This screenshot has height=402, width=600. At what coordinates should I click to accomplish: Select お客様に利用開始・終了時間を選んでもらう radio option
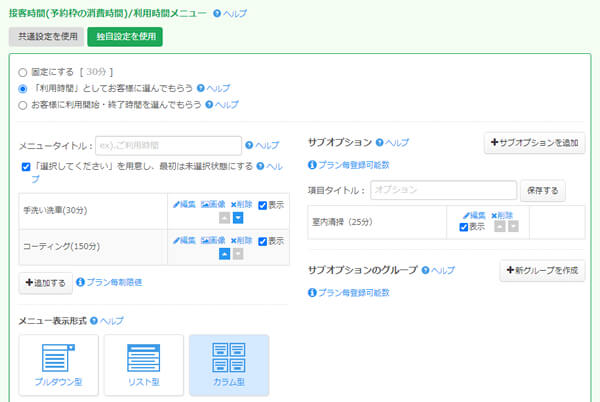click(x=23, y=104)
